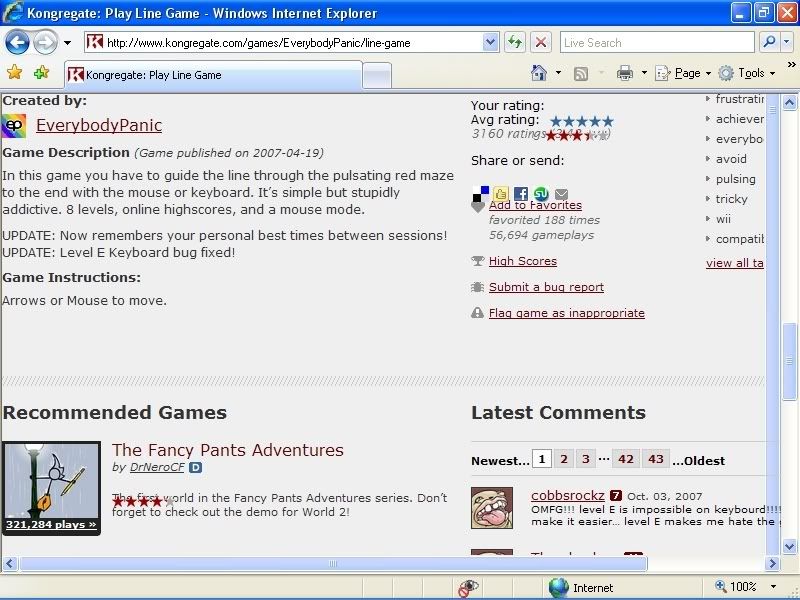Go to comments page 3
The height and width of the screenshot is (600, 800).
pos(586,459)
